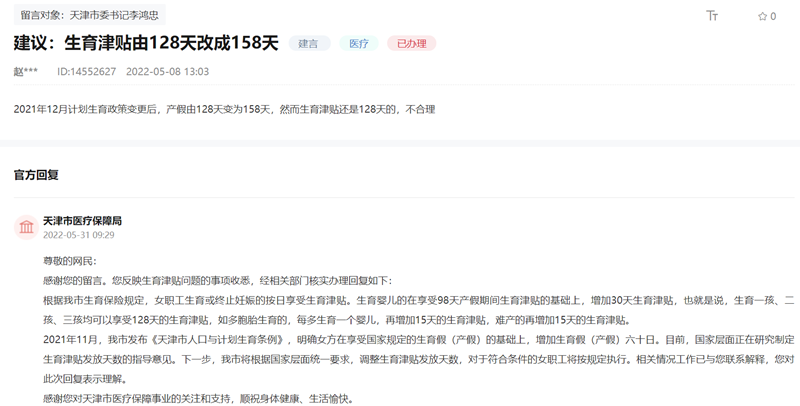Image resolution: width=800 pixels, height=406 pixels.
Task: Select the 医疗 category tag
Action: (x=359, y=43)
